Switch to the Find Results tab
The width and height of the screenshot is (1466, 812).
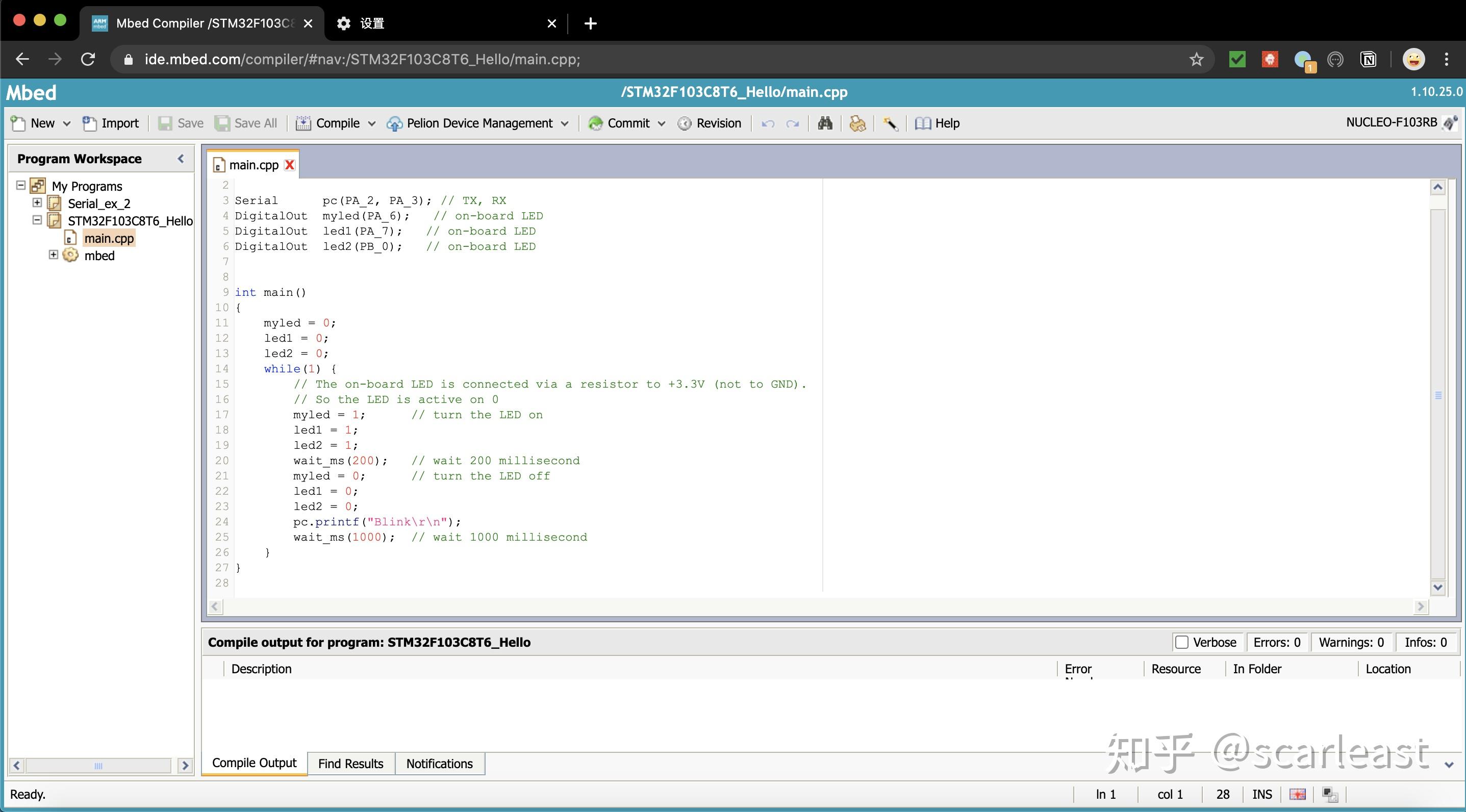pyautogui.click(x=350, y=763)
